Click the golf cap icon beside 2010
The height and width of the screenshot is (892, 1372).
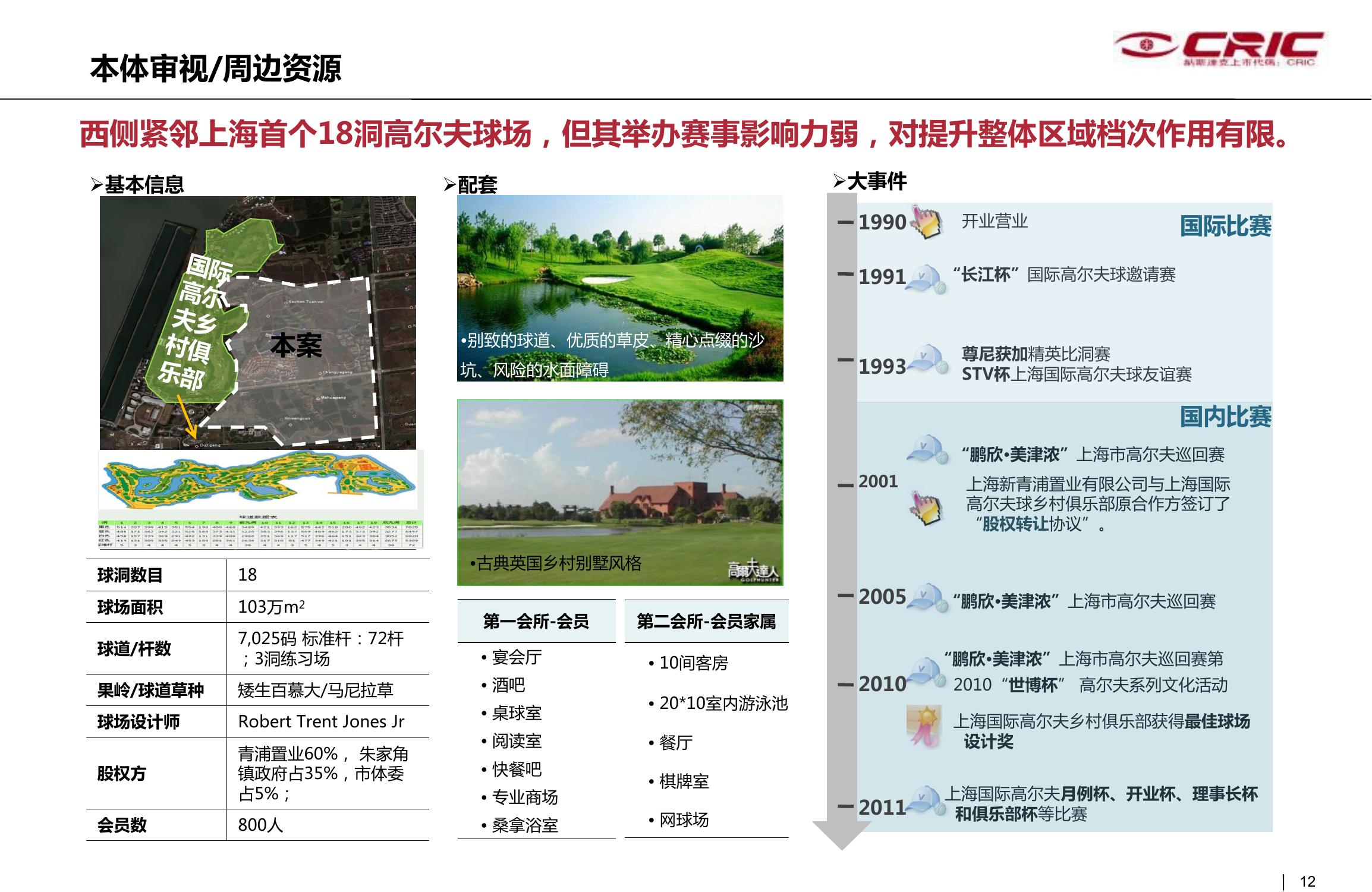(x=926, y=672)
